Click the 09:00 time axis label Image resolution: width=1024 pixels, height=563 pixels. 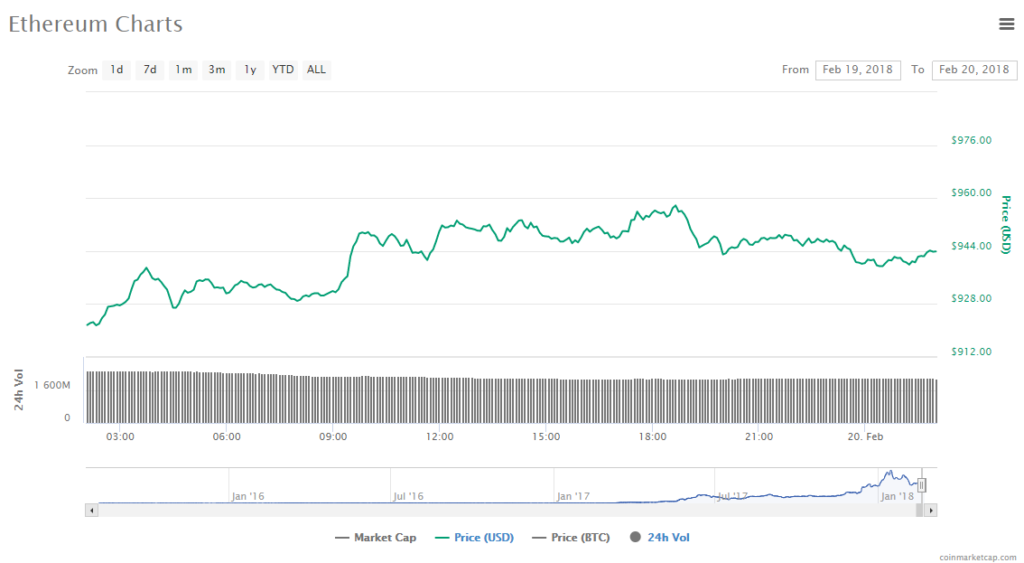[x=333, y=437]
